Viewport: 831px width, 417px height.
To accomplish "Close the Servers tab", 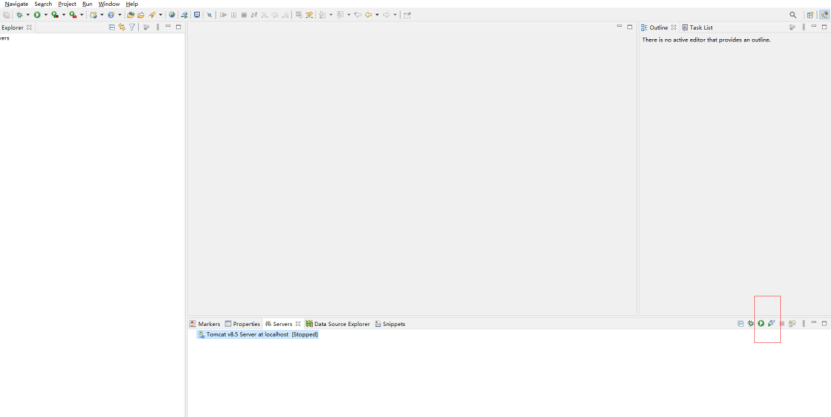I will point(298,324).
